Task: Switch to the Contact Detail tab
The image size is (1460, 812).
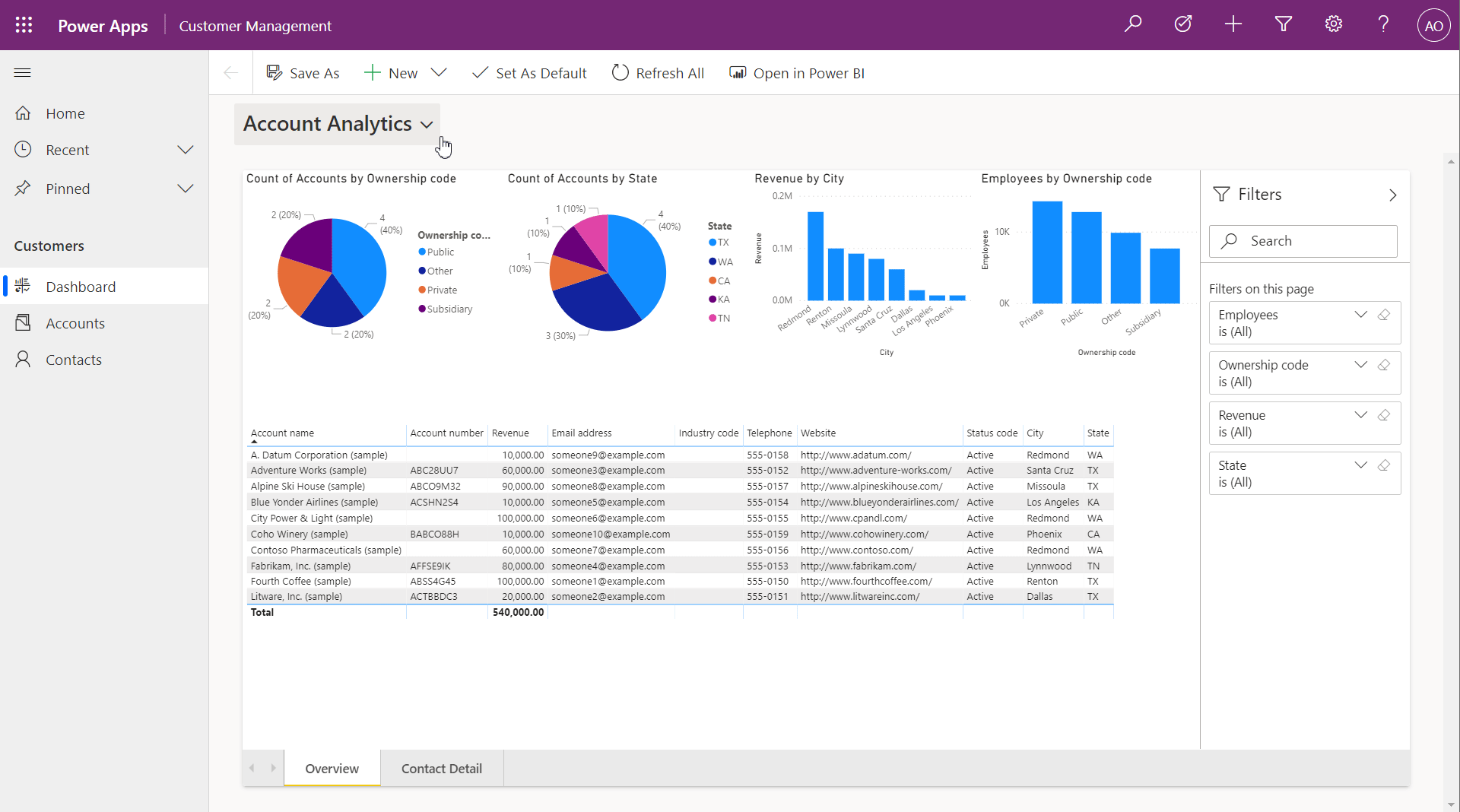Action: click(x=441, y=769)
